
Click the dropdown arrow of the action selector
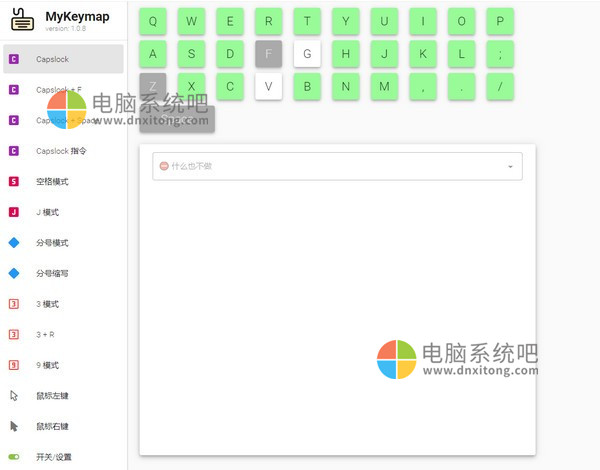(510, 166)
